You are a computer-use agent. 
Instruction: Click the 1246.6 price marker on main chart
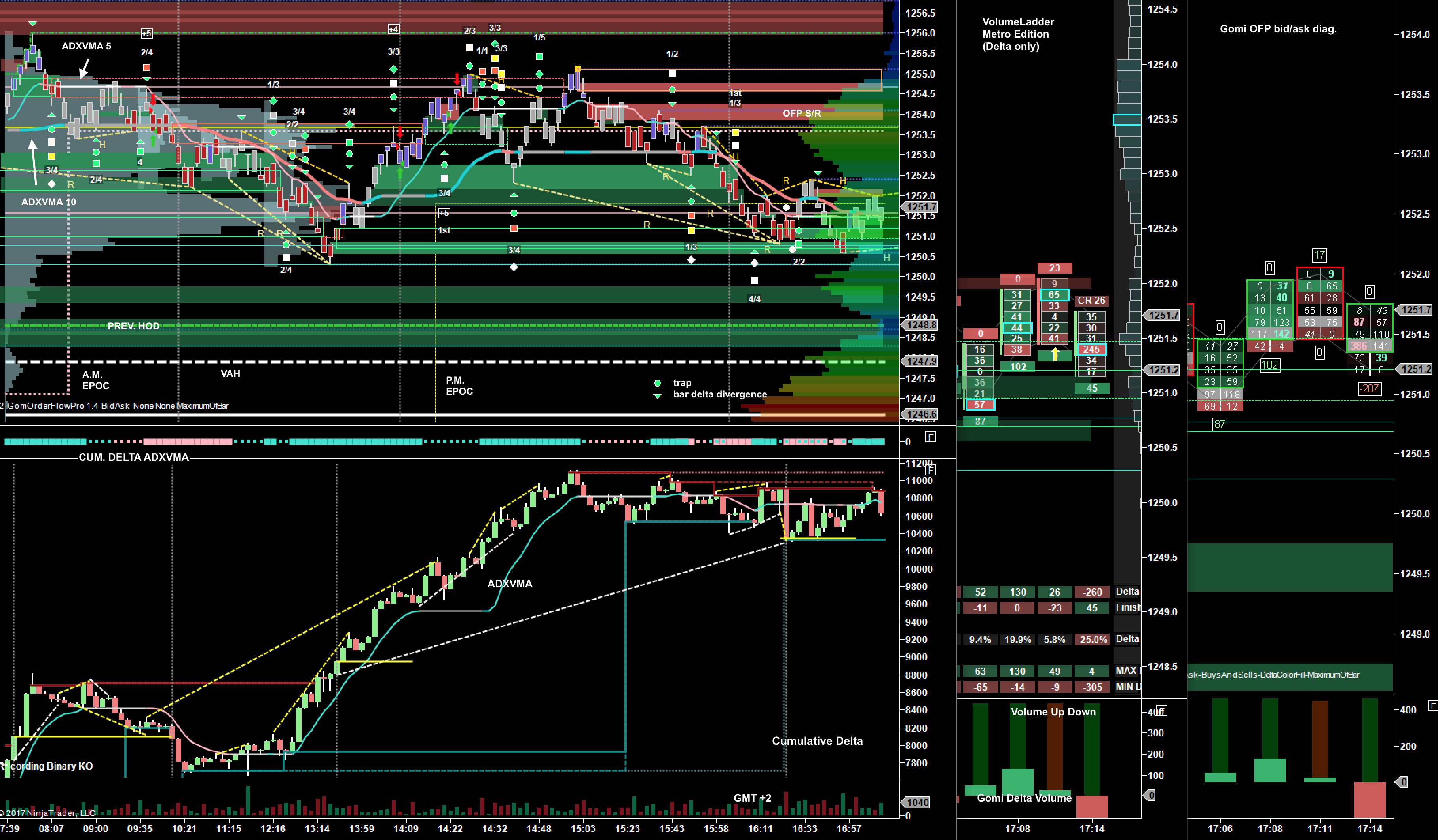tap(919, 414)
